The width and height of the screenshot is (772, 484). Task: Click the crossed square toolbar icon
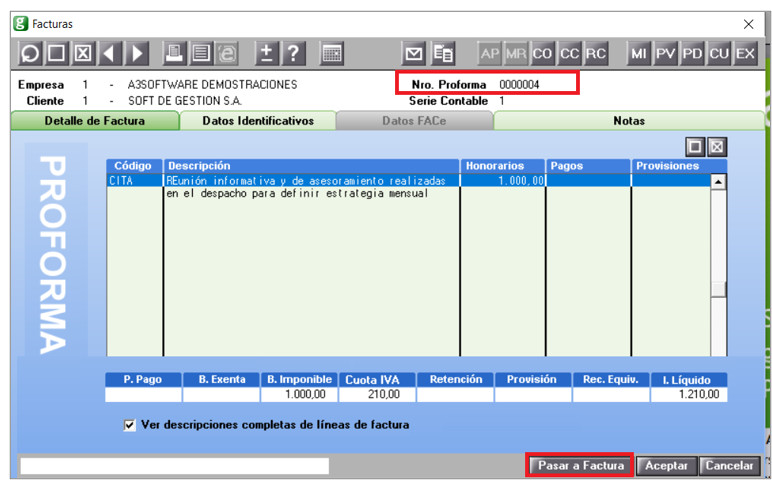(x=83, y=53)
